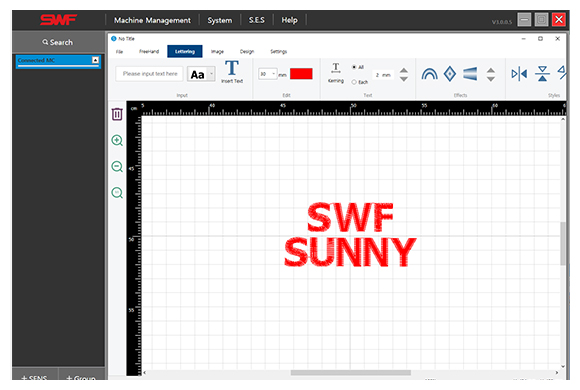
Task: Zoom in on the canvas
Action: (117, 140)
